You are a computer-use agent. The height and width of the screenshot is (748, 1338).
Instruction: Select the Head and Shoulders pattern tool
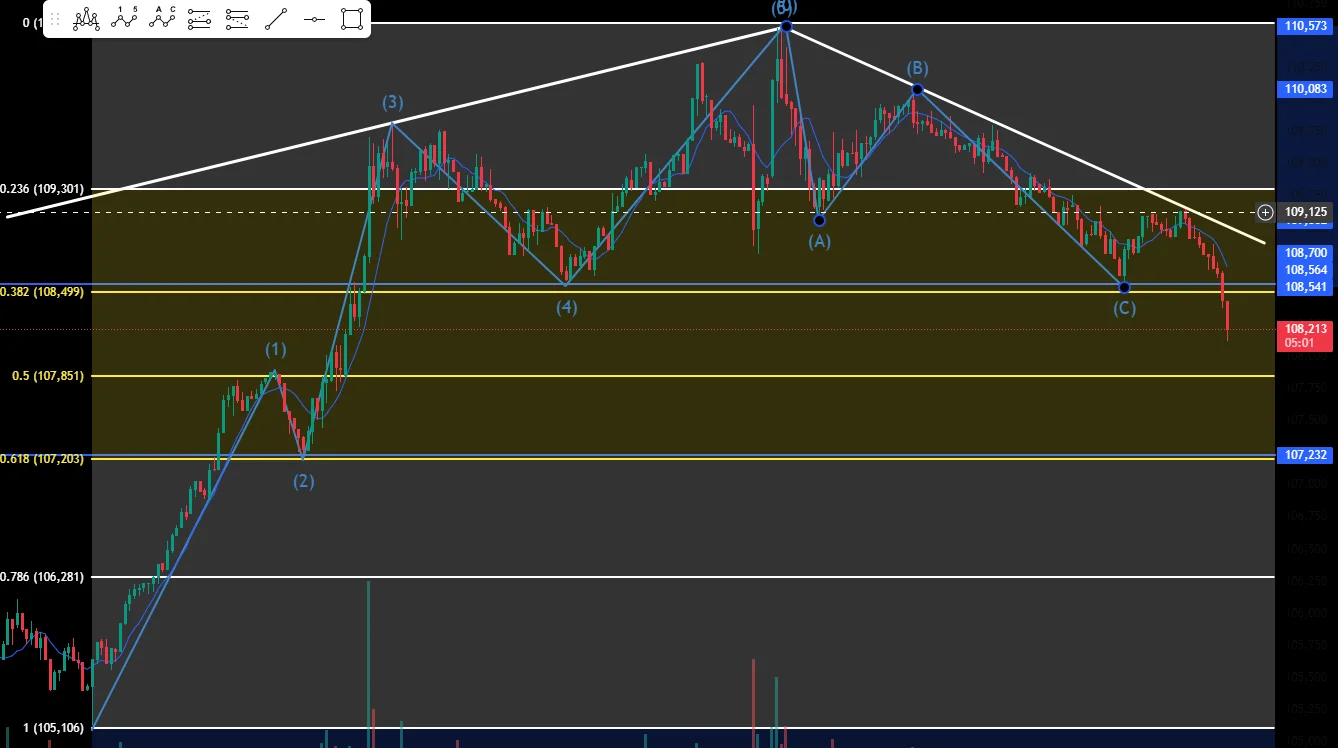pos(87,19)
